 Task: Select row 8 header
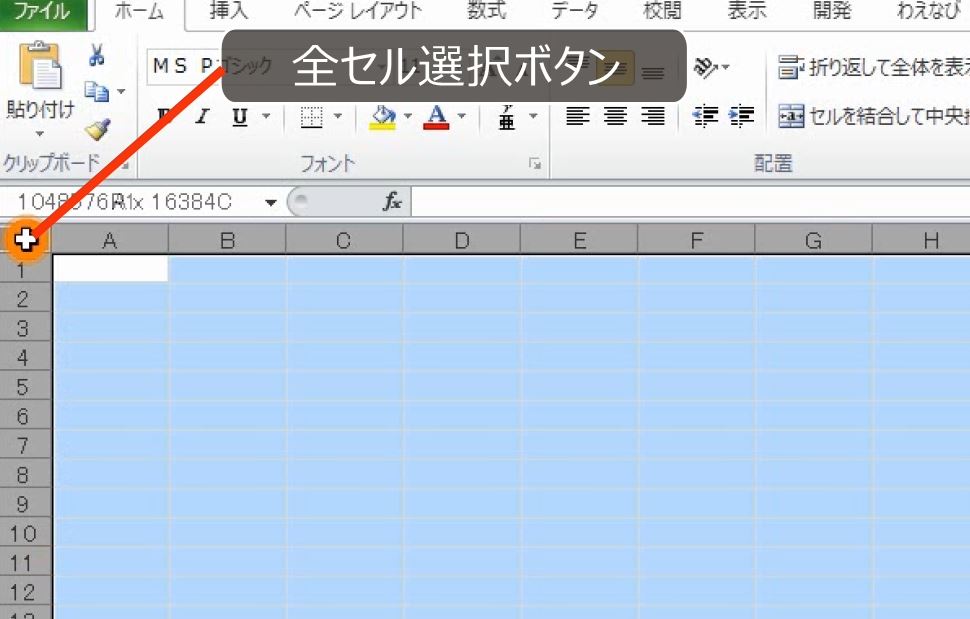coord(25,474)
